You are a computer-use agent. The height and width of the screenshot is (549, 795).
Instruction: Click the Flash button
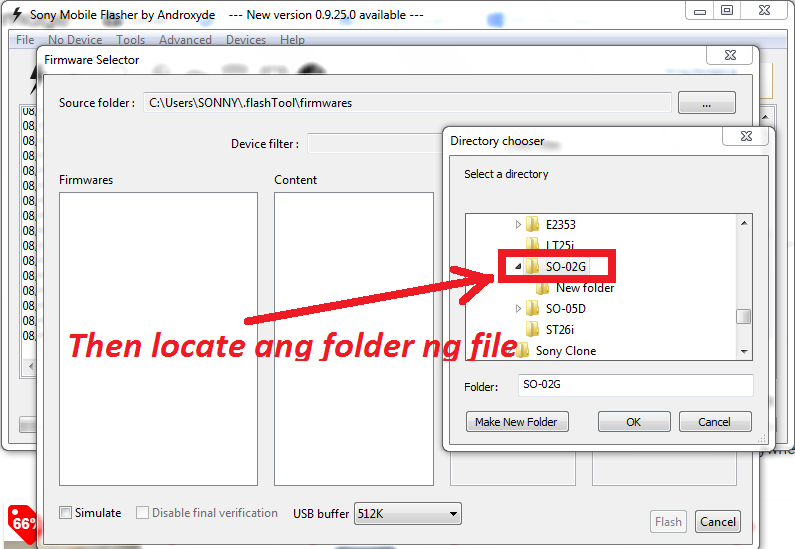pyautogui.click(x=668, y=522)
